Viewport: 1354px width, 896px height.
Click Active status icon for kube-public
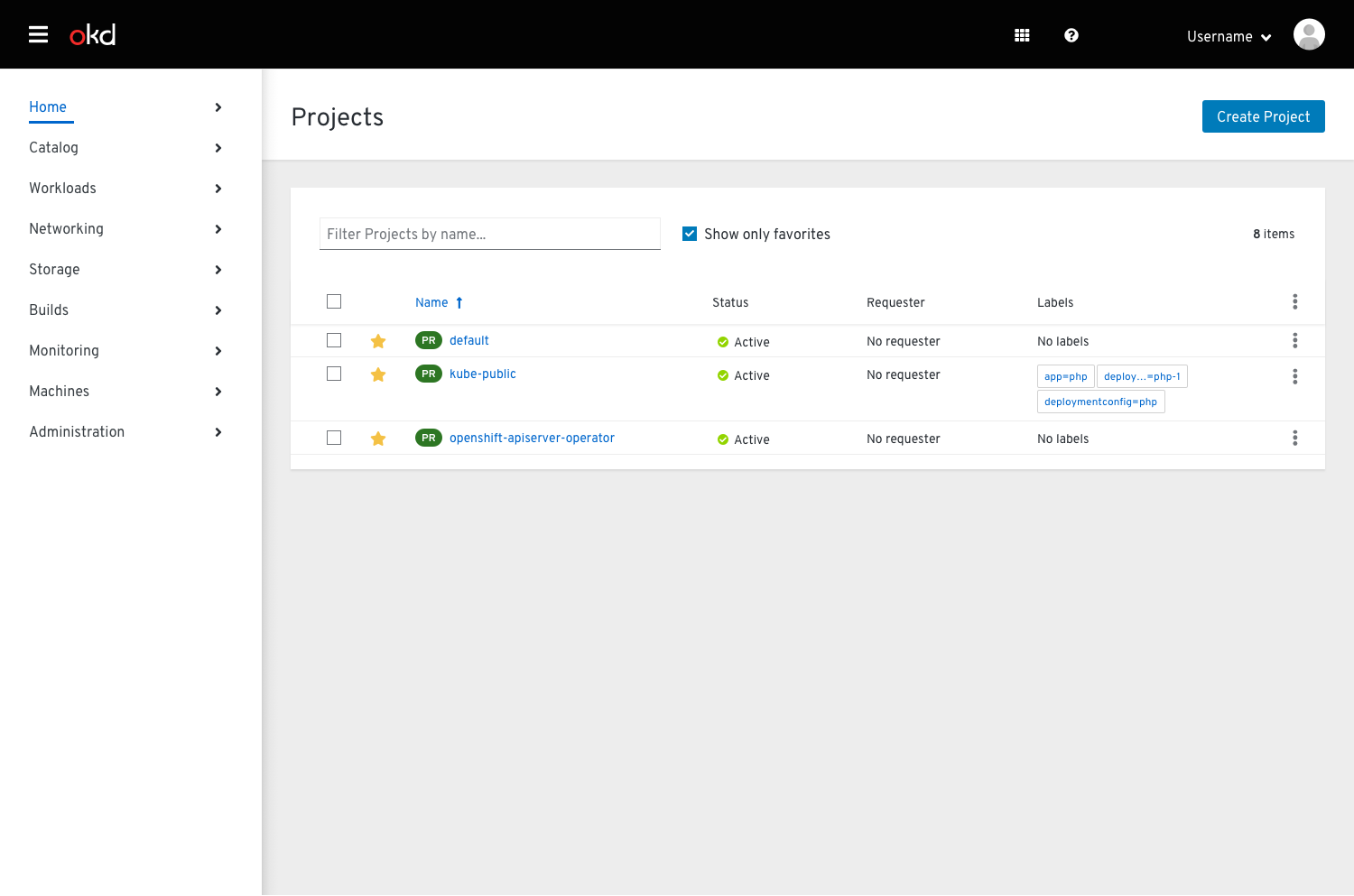click(x=723, y=375)
